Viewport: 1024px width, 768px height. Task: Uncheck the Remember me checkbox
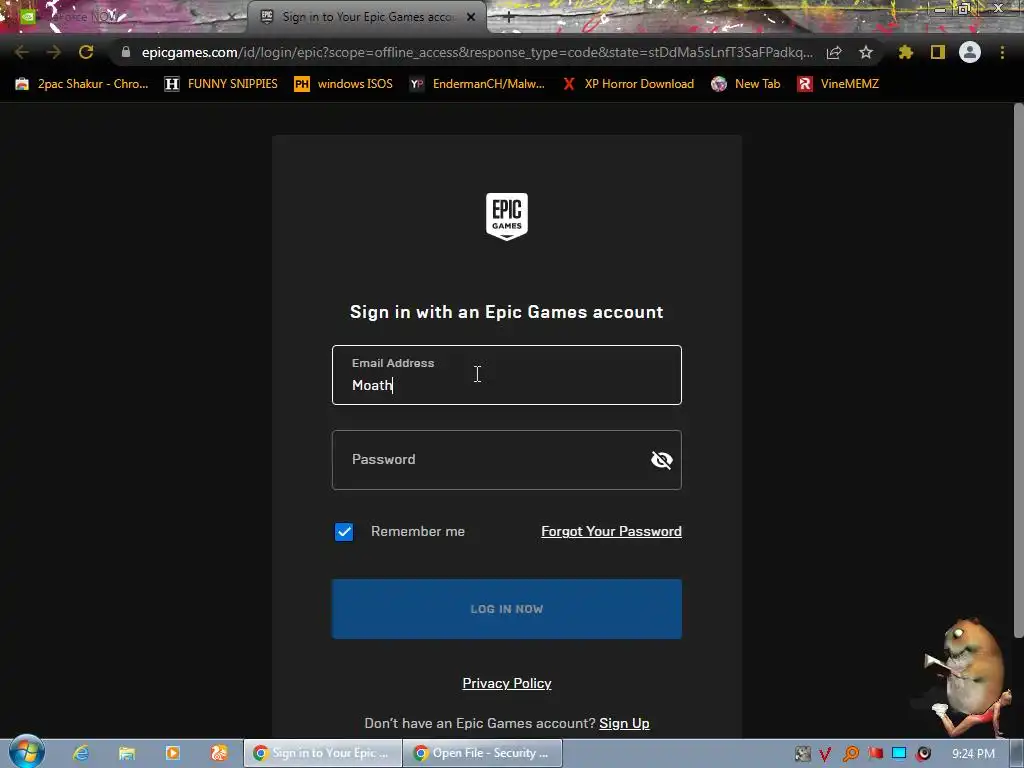344,532
